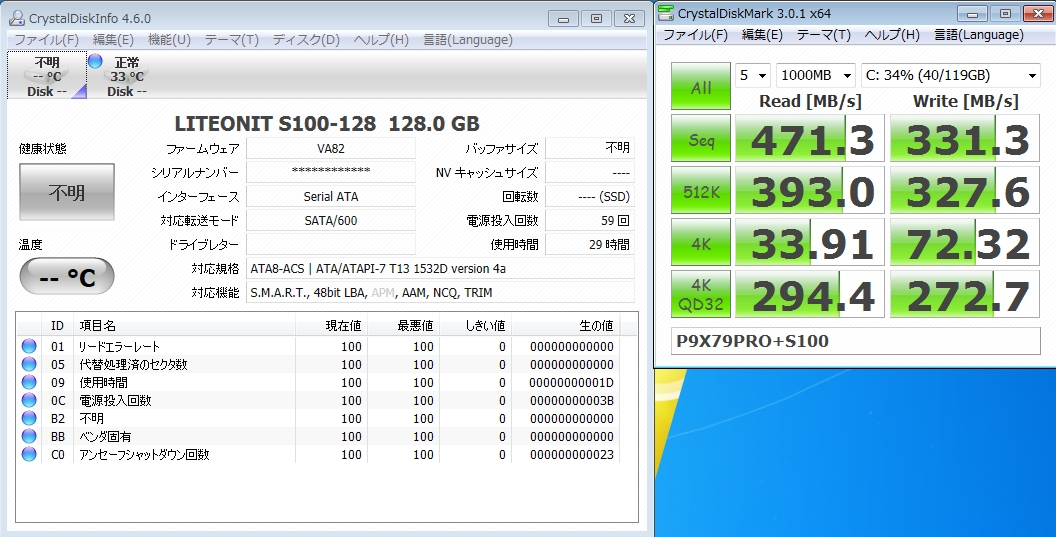The width and height of the screenshot is (1056, 537).
Task: Click the 健康状態 不明 status button
Action: (67, 192)
